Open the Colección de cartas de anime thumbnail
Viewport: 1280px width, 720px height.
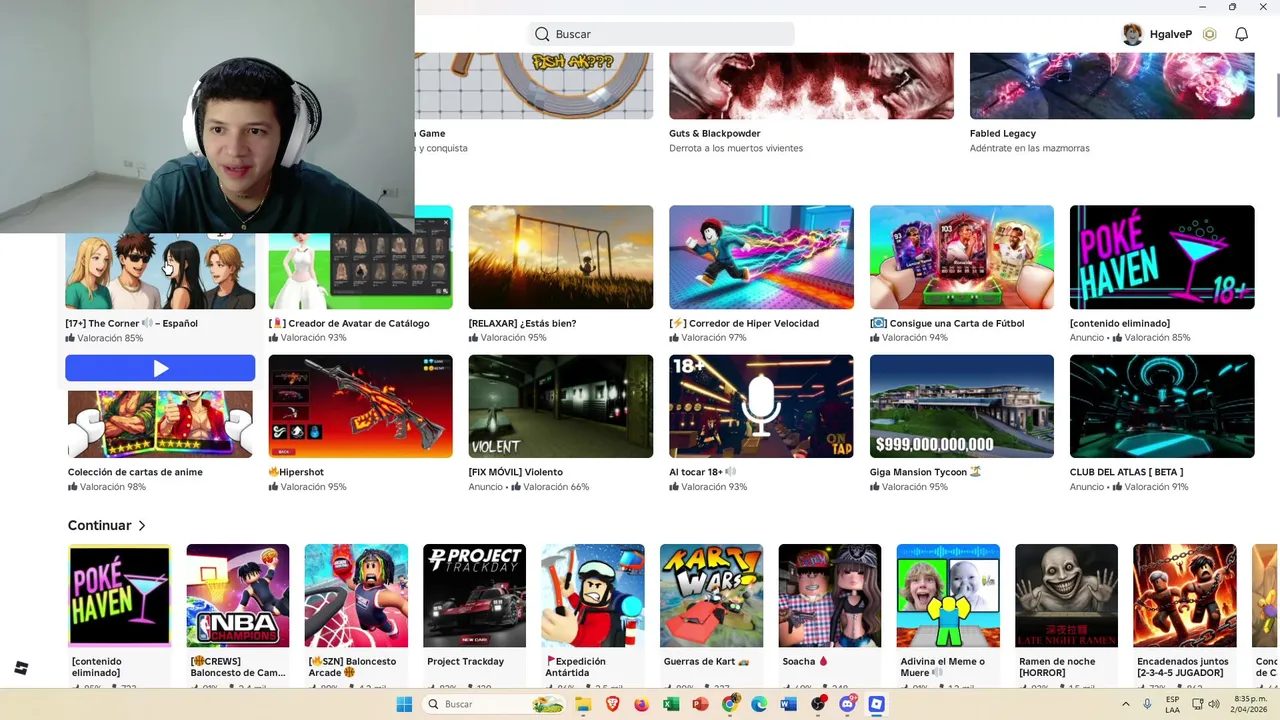(x=160, y=424)
